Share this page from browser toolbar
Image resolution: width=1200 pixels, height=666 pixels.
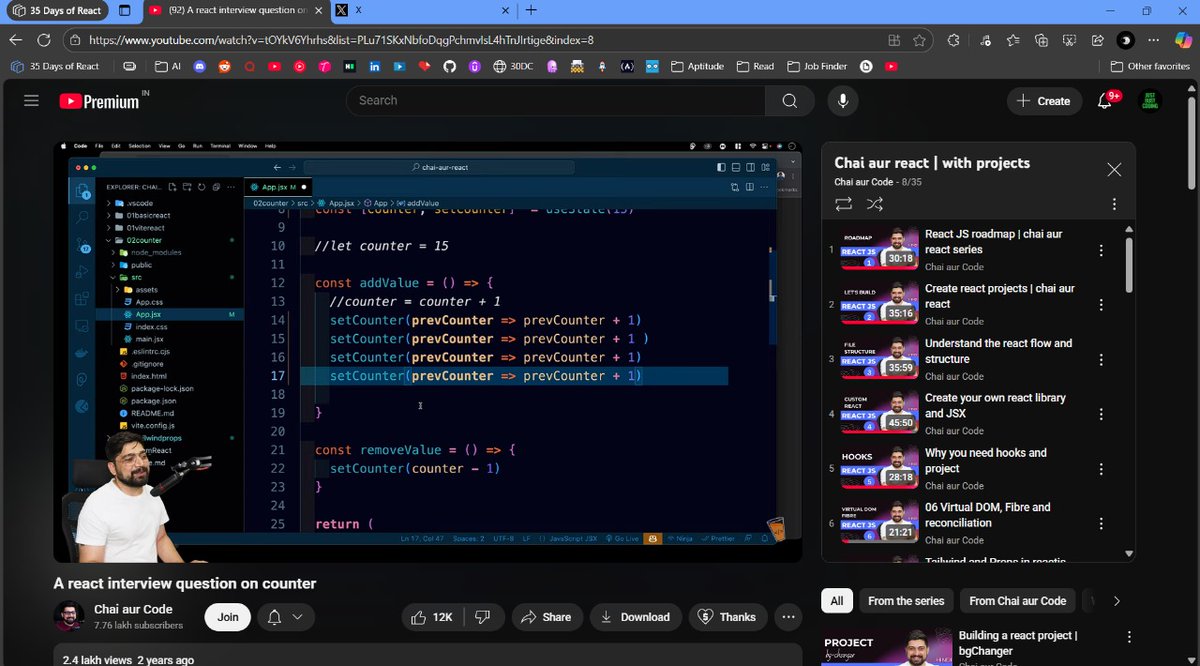[1097, 40]
